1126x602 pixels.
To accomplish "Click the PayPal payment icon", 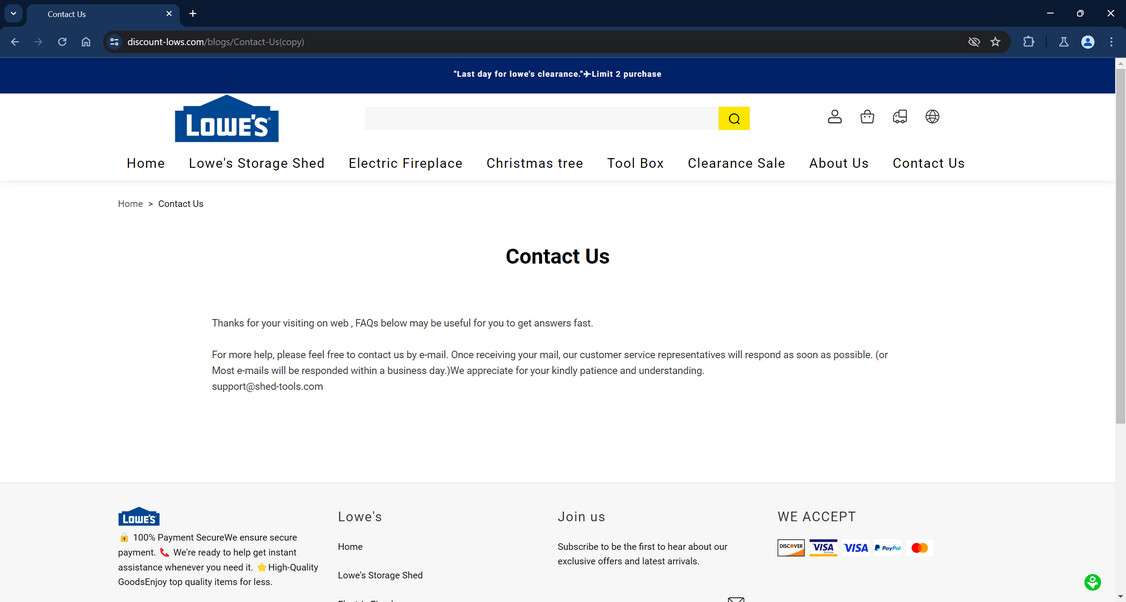I will [x=888, y=548].
